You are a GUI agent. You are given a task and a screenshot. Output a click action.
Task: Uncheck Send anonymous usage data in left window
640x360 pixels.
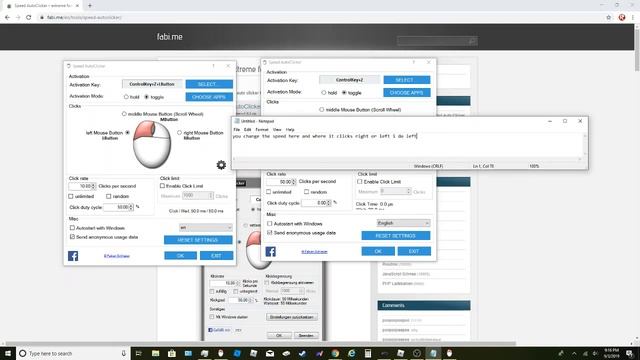pyautogui.click(x=72, y=237)
